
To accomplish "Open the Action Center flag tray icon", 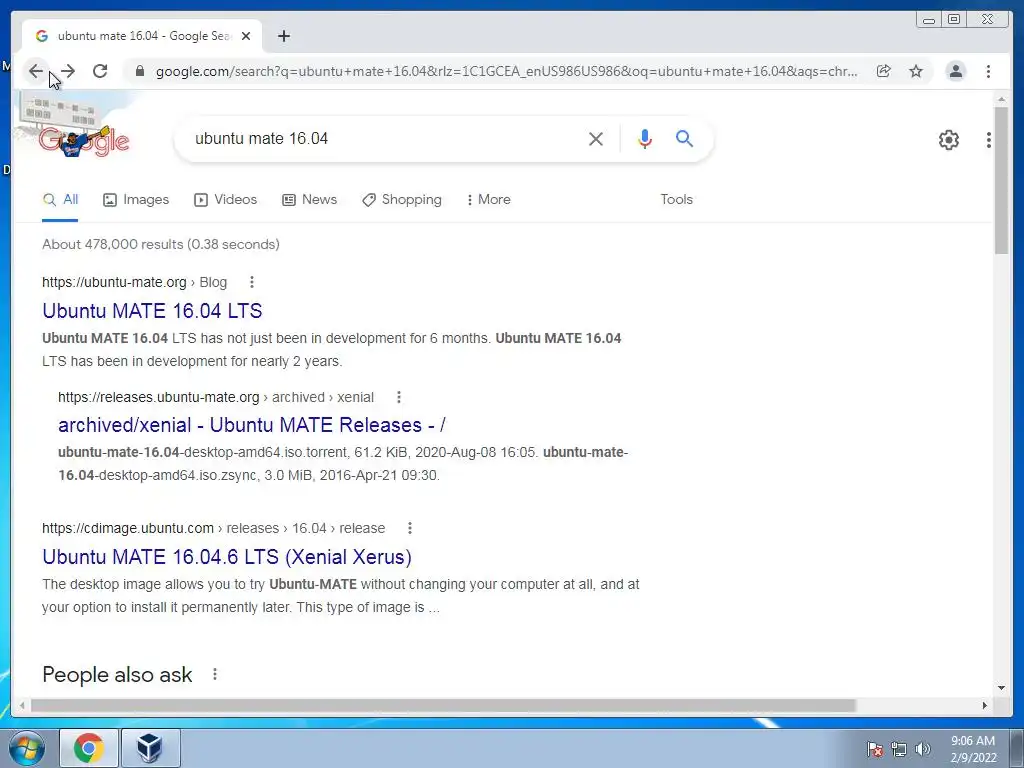I will [x=874, y=750].
